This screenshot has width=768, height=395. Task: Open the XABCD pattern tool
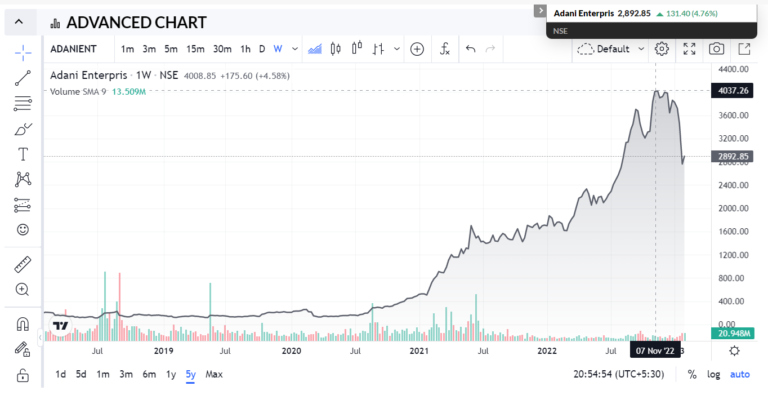23,179
